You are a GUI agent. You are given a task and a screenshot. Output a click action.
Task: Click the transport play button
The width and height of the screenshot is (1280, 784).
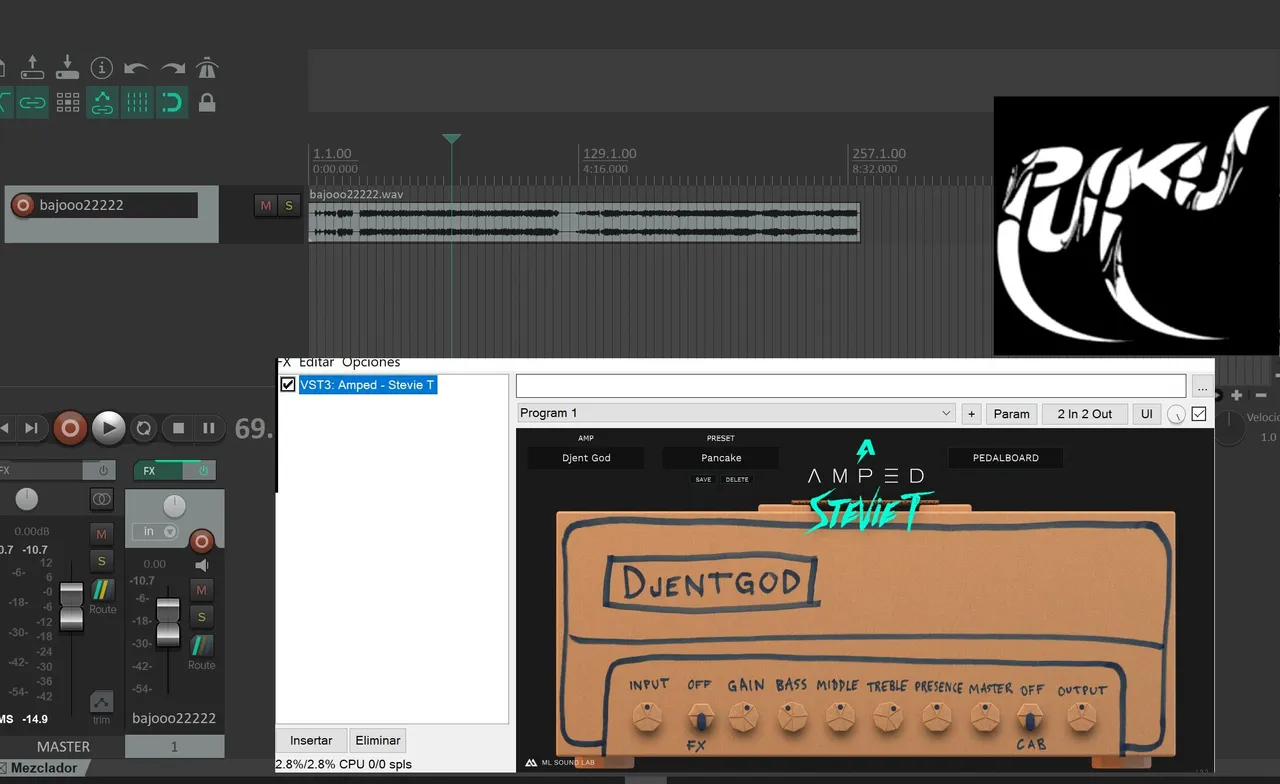tap(109, 428)
